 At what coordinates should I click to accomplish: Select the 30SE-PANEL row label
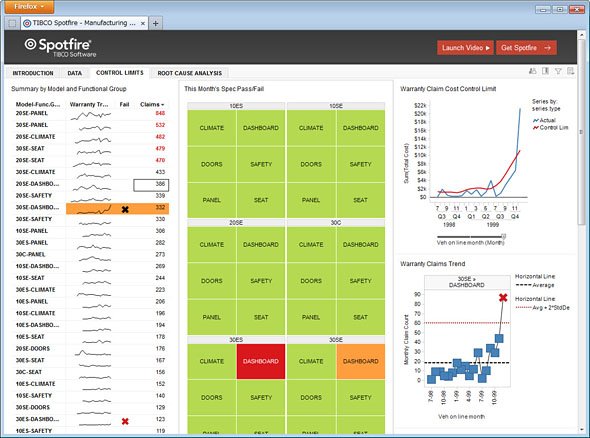[32, 125]
